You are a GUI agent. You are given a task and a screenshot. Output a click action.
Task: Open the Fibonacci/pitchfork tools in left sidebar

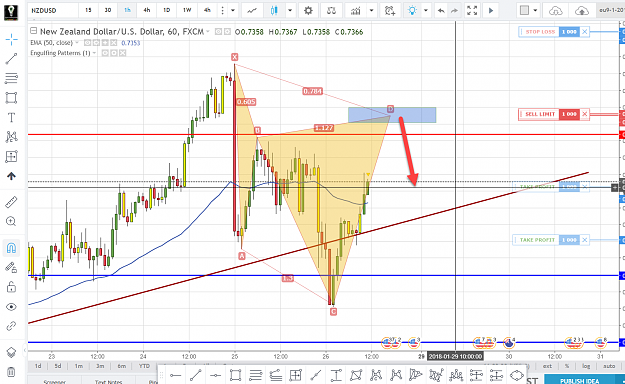(11, 78)
